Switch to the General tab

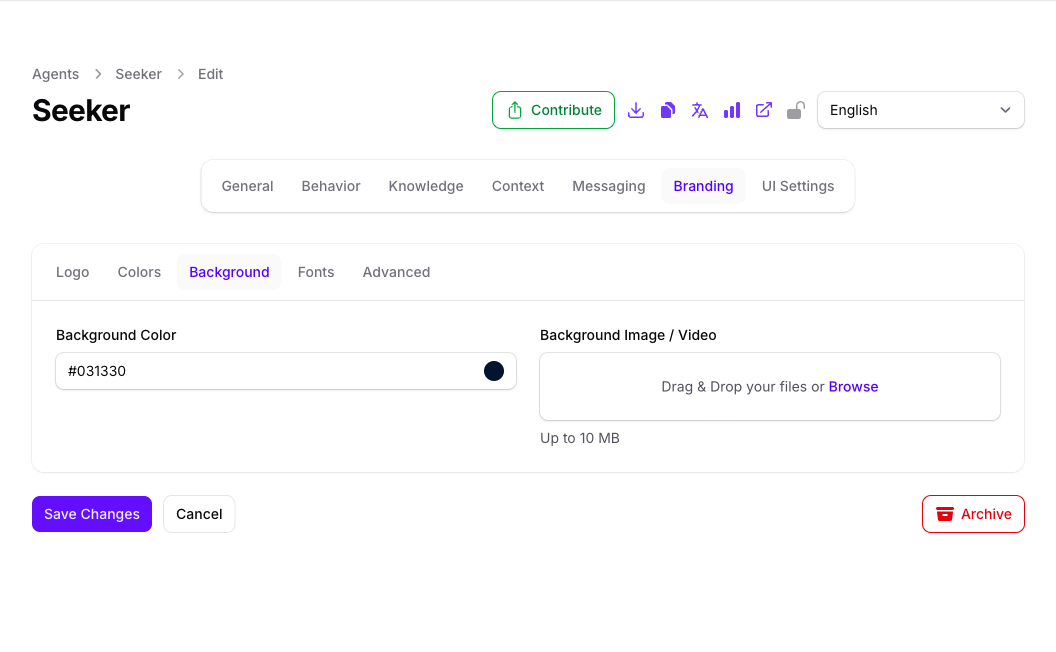pyautogui.click(x=247, y=187)
